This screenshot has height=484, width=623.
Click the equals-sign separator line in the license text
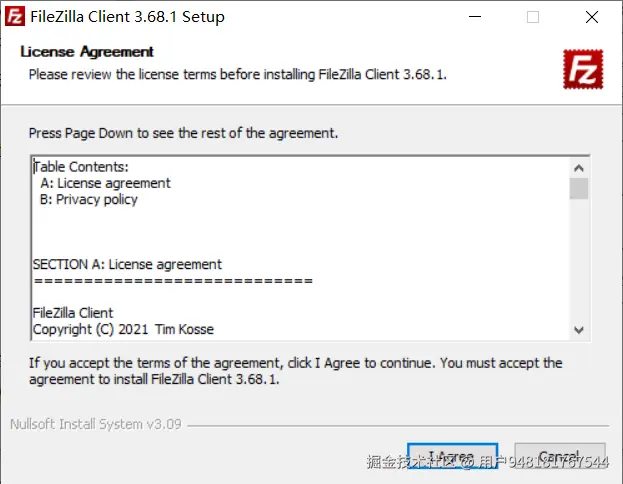[x=172, y=280]
